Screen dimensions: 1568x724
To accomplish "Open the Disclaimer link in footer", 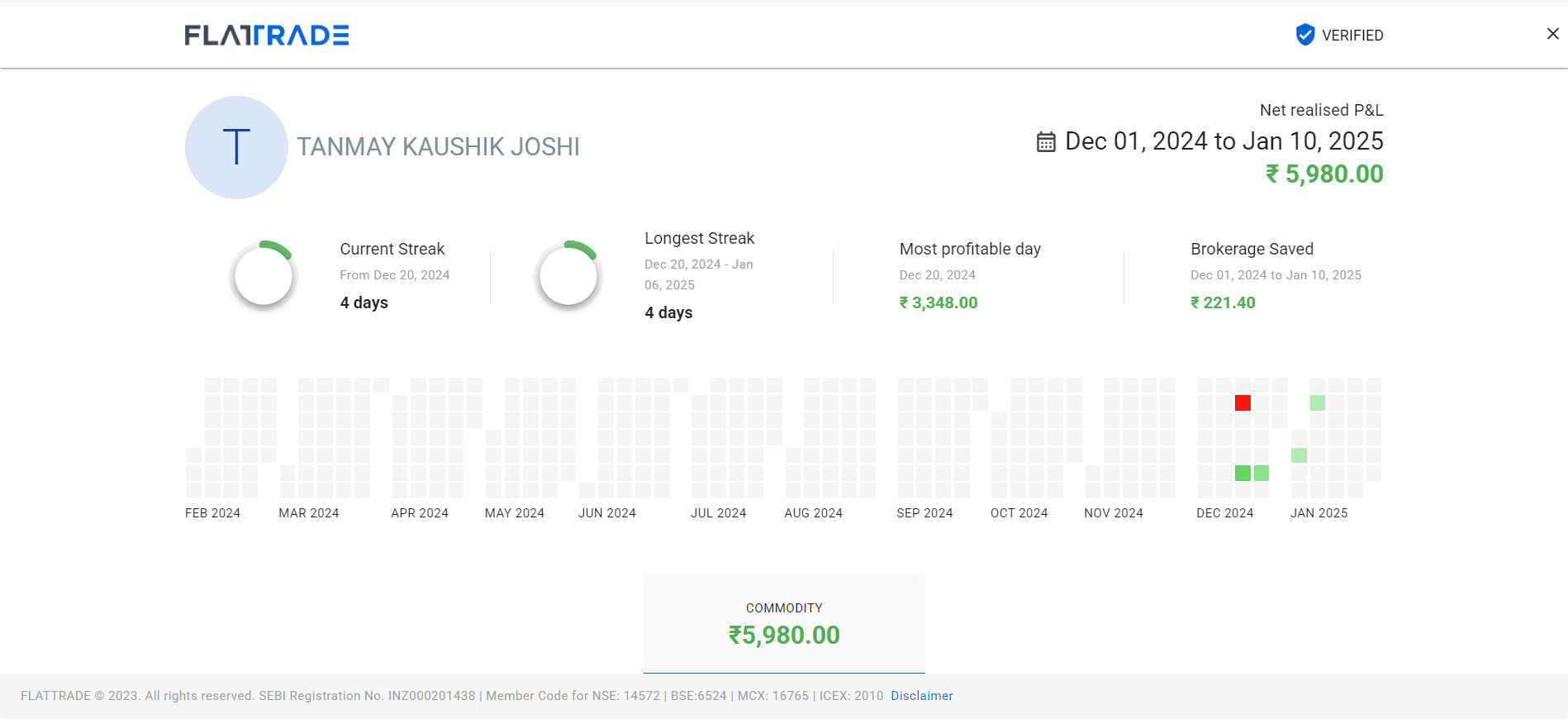I will point(921,696).
